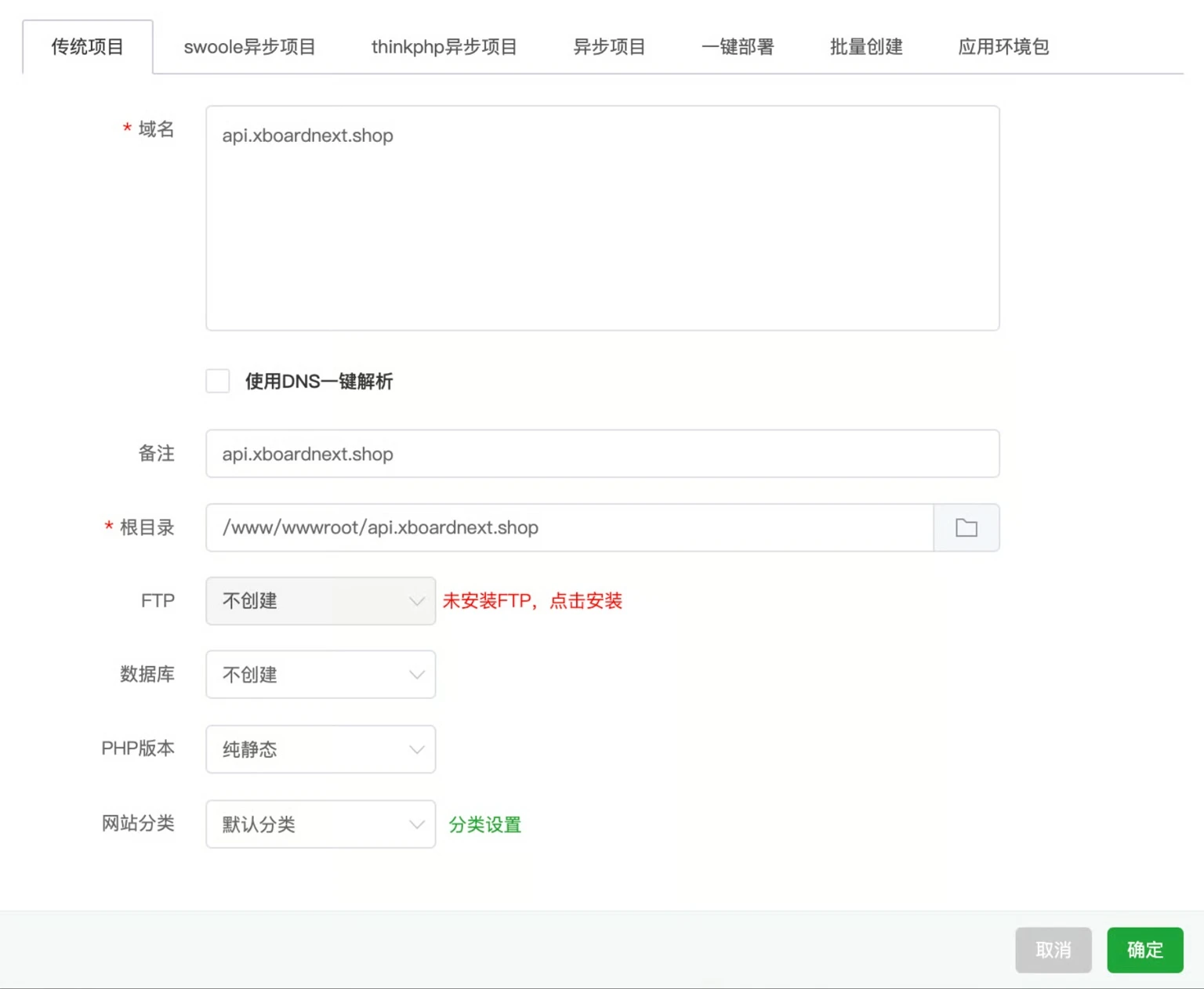Open the 批量创建 tab

coord(865,46)
